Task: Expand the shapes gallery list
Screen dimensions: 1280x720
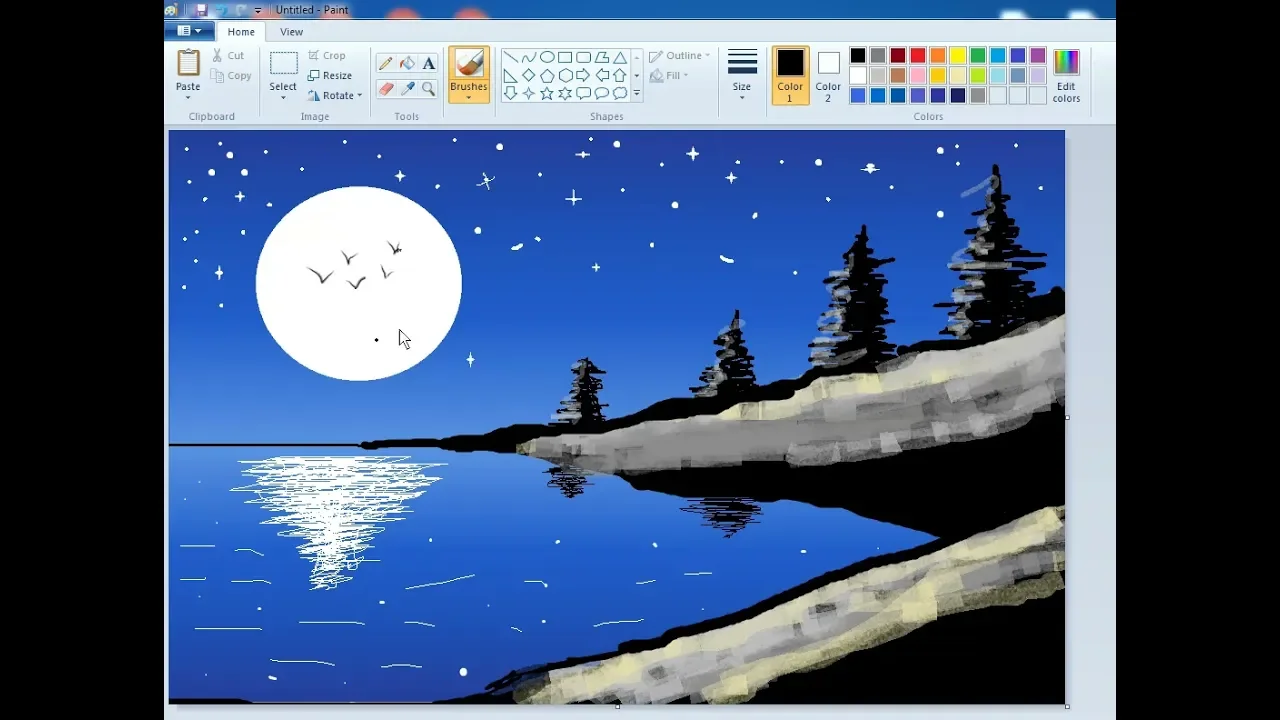Action: click(637, 94)
